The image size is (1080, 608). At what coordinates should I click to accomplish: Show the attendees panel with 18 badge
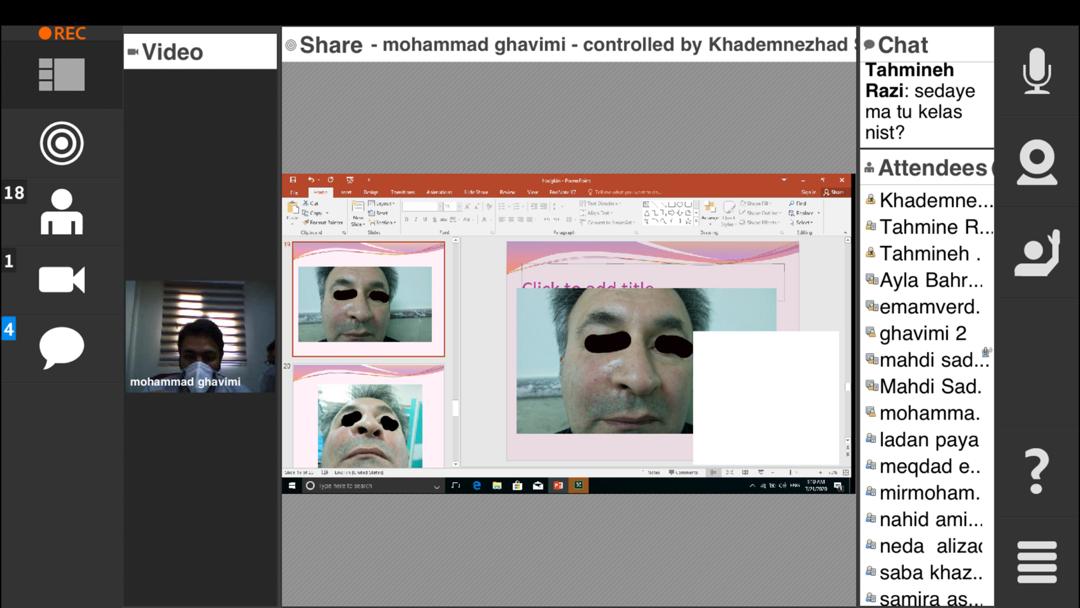pos(61,211)
